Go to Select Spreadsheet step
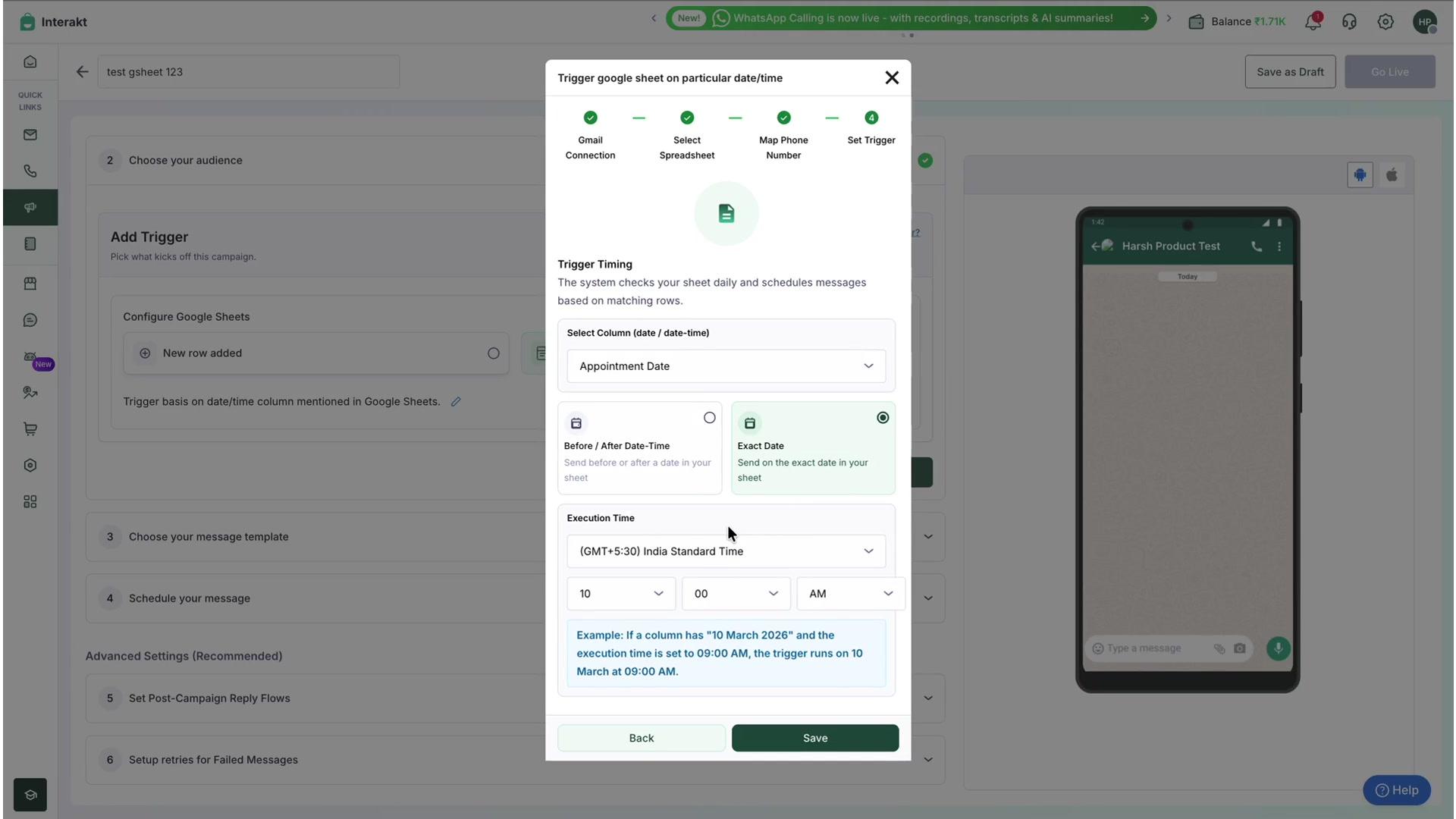This screenshot has width=1456, height=819. pos(687,135)
